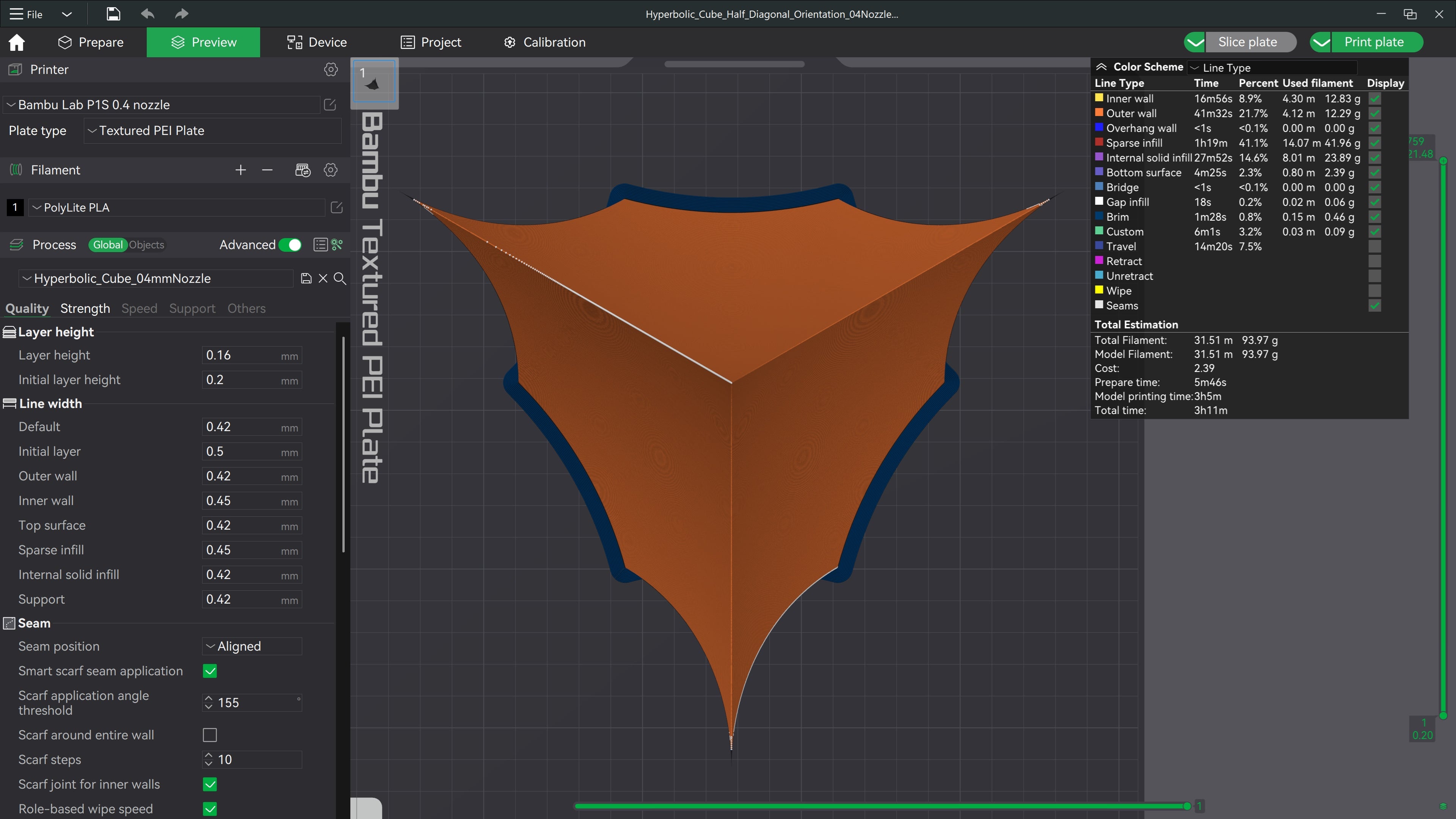Image resolution: width=1456 pixels, height=819 pixels.
Task: Open the Strength settings tab
Action: point(85,309)
